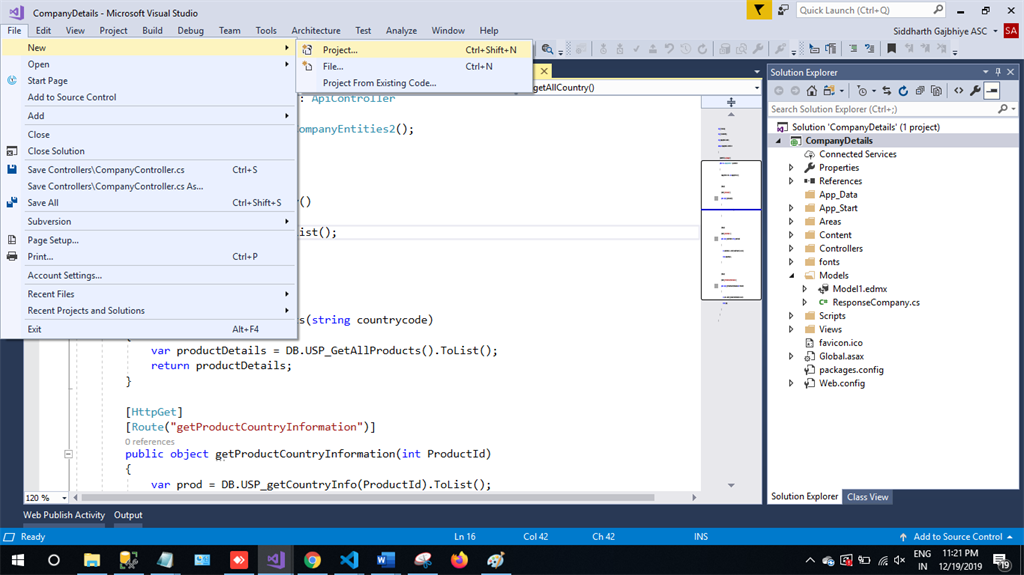1024x575 pixels.
Task: Choose Project From Existing Code...
Action: [x=379, y=83]
